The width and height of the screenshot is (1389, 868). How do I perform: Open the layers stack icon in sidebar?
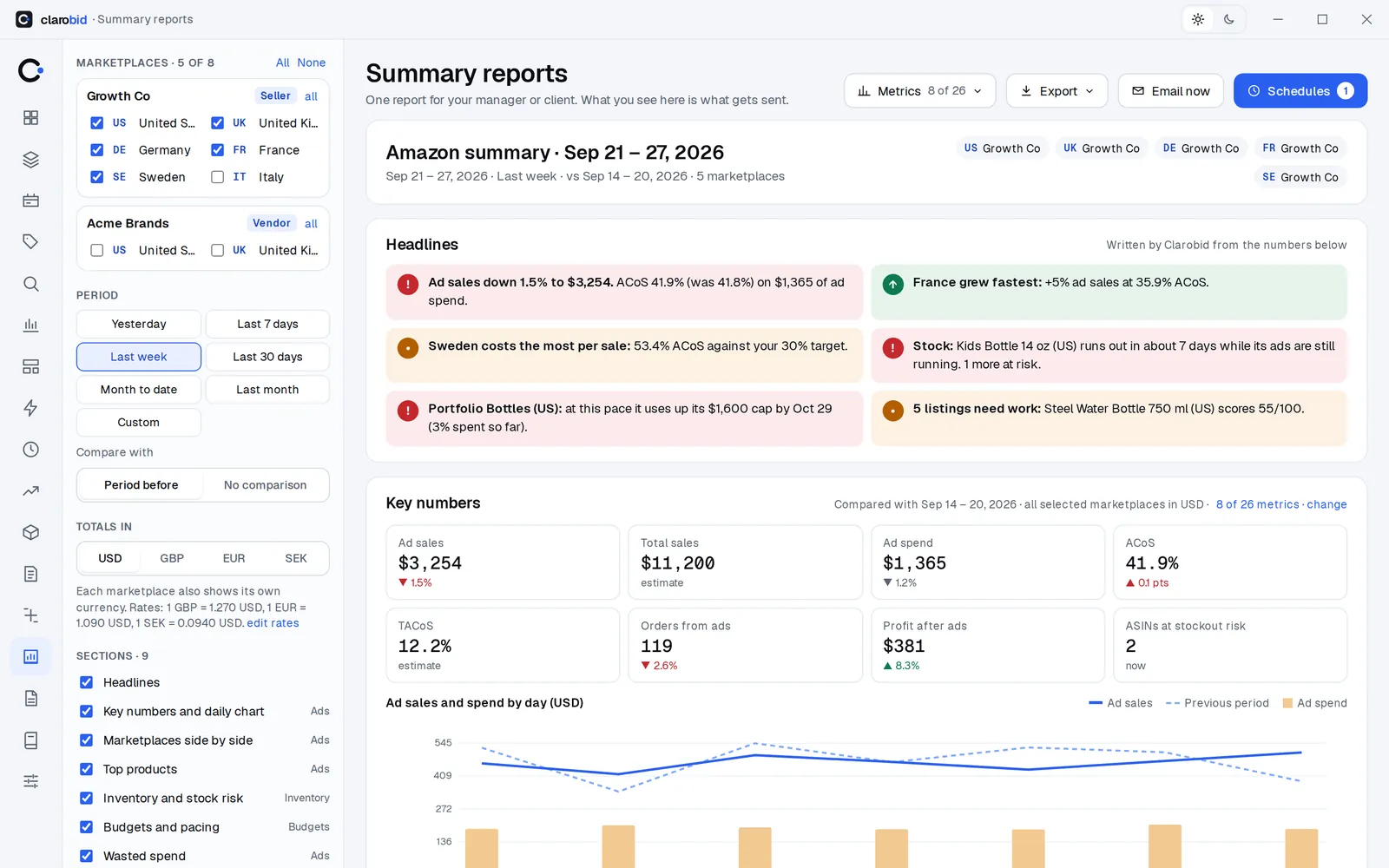click(31, 160)
